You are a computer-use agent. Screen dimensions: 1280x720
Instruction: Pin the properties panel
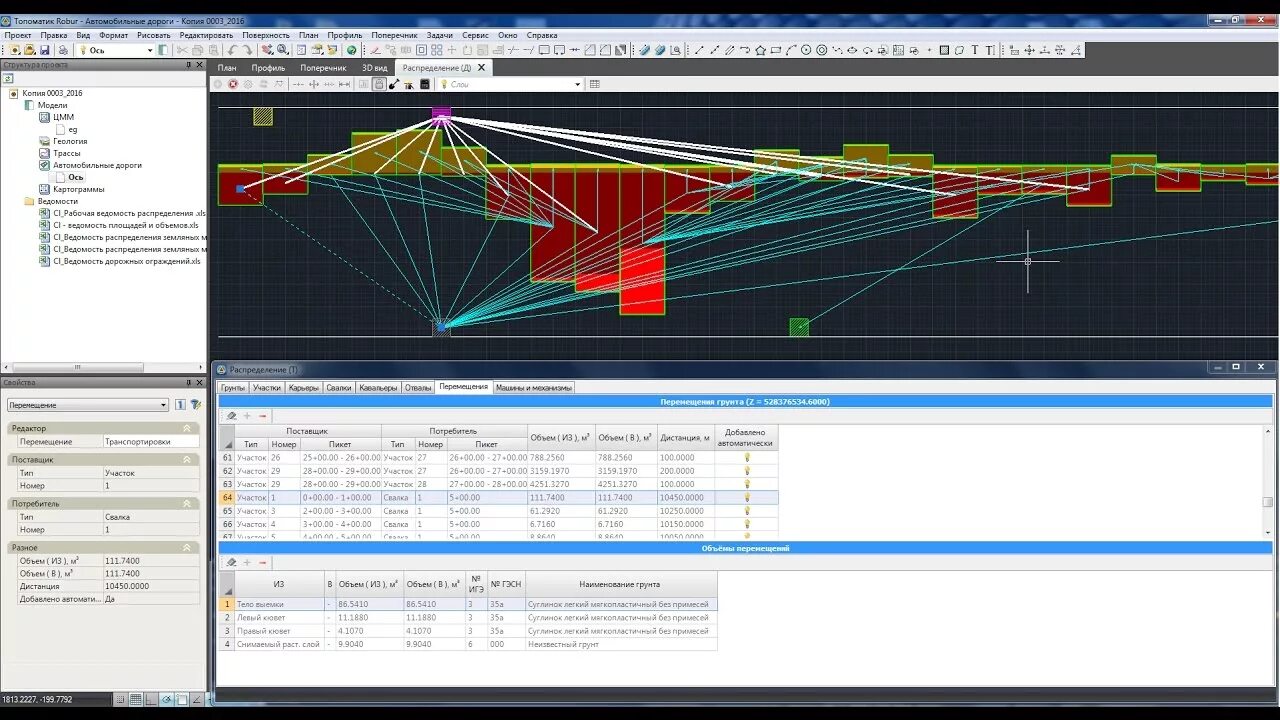pos(187,383)
